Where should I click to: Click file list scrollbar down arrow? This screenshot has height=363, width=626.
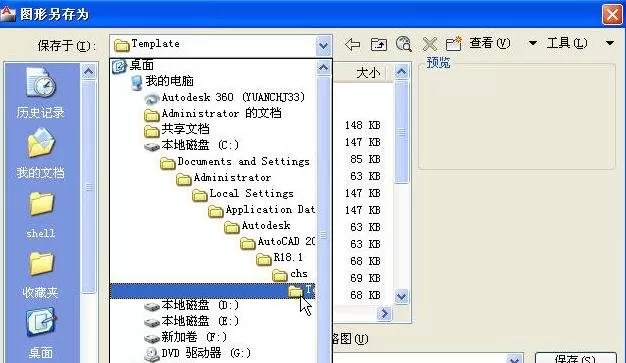click(x=402, y=297)
